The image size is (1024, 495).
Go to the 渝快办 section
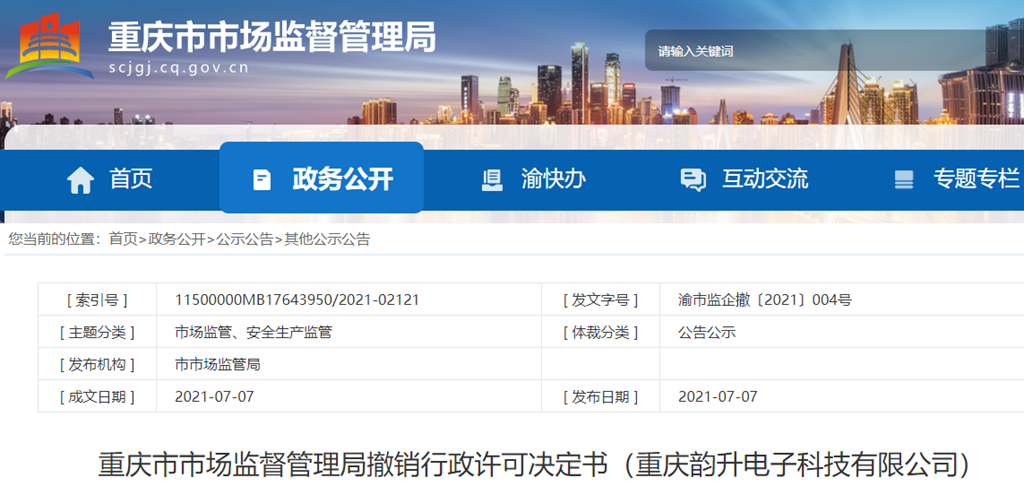point(552,179)
